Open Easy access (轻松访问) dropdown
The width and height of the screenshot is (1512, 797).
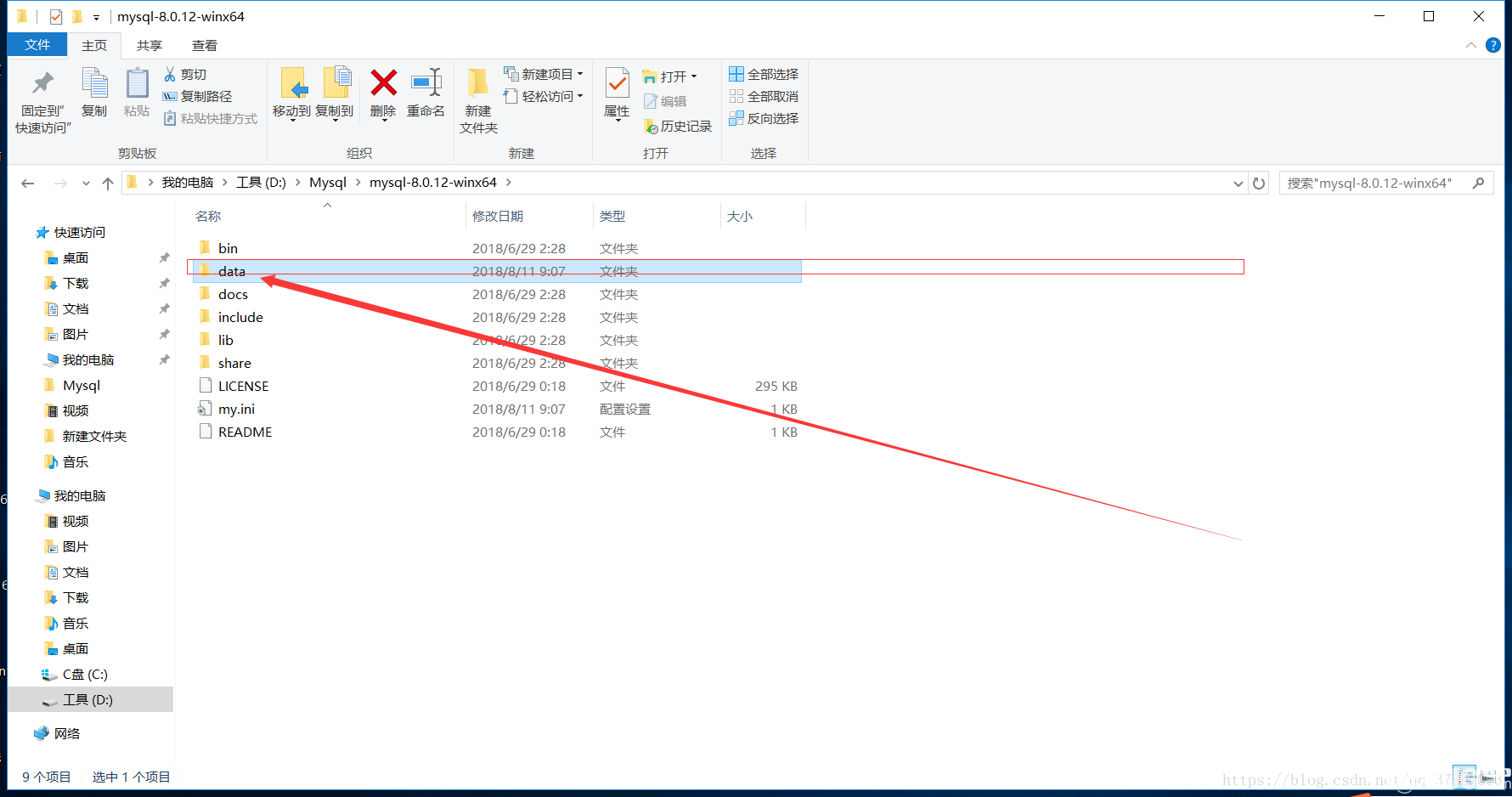[544, 96]
